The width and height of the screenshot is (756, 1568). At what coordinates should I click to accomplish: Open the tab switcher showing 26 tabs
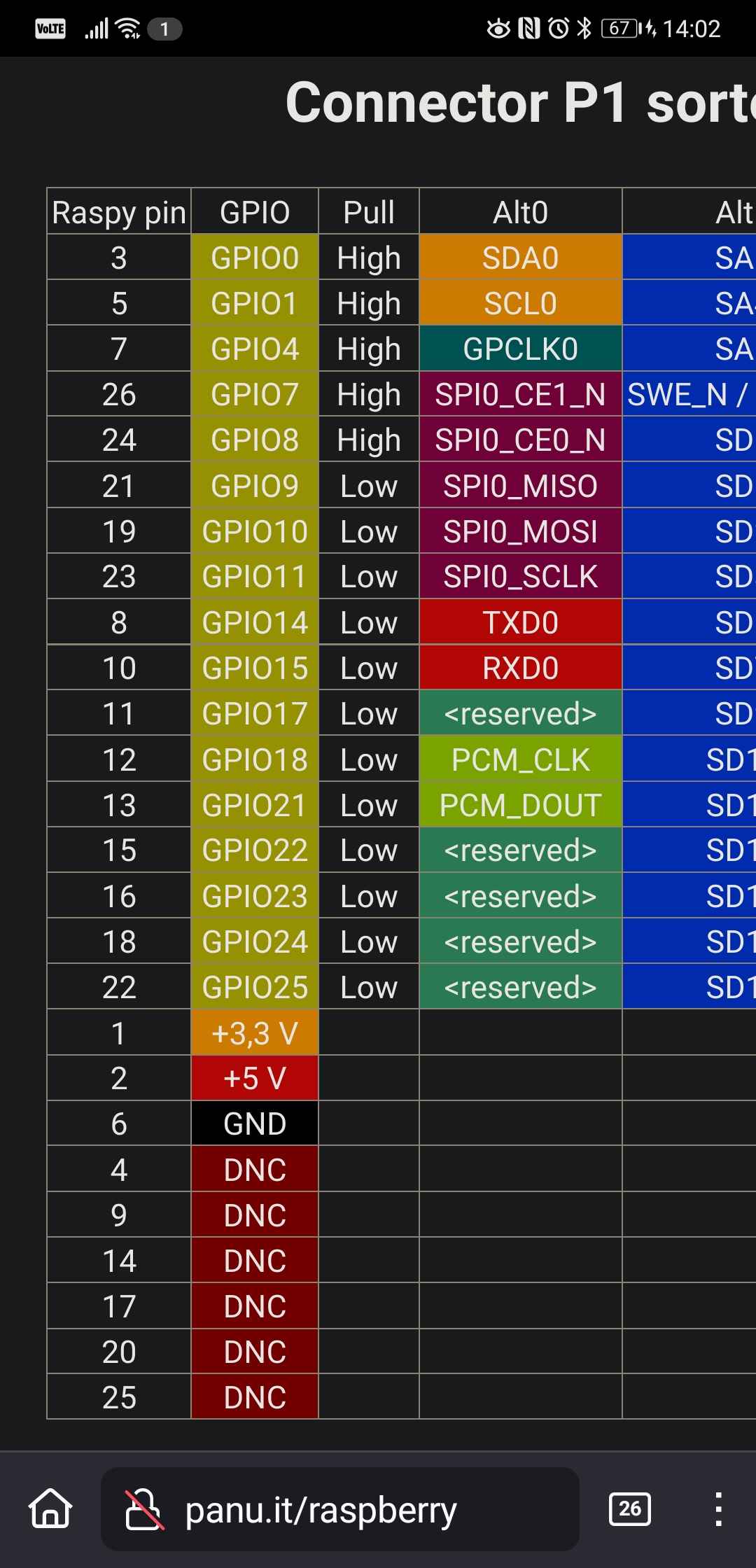[630, 1508]
